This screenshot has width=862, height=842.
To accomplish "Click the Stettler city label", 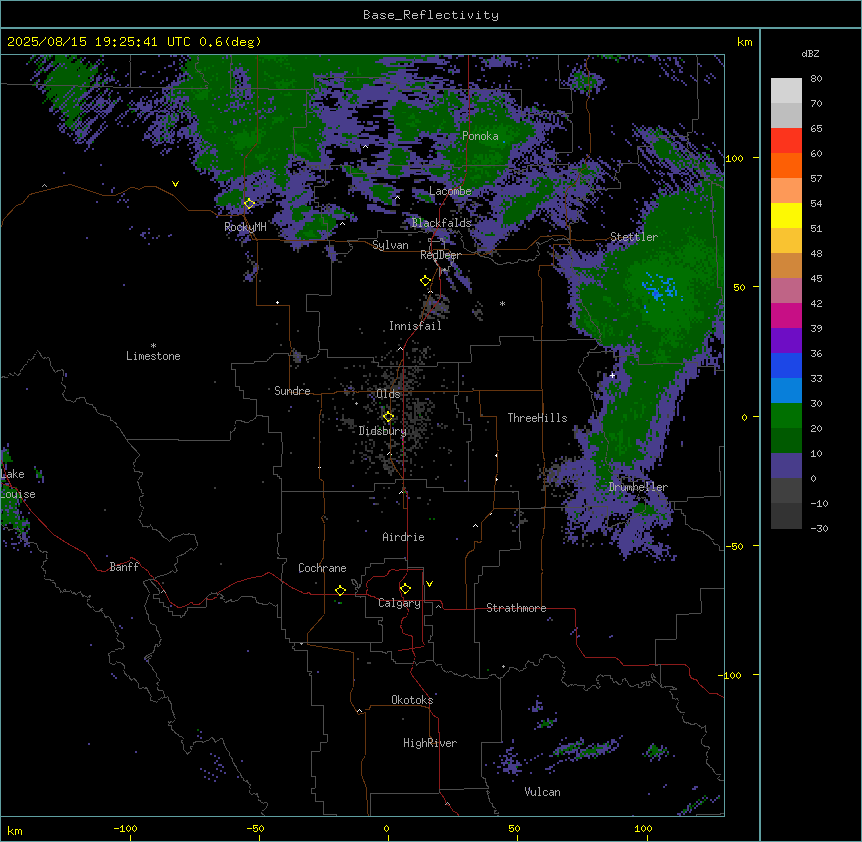I will coord(634,237).
